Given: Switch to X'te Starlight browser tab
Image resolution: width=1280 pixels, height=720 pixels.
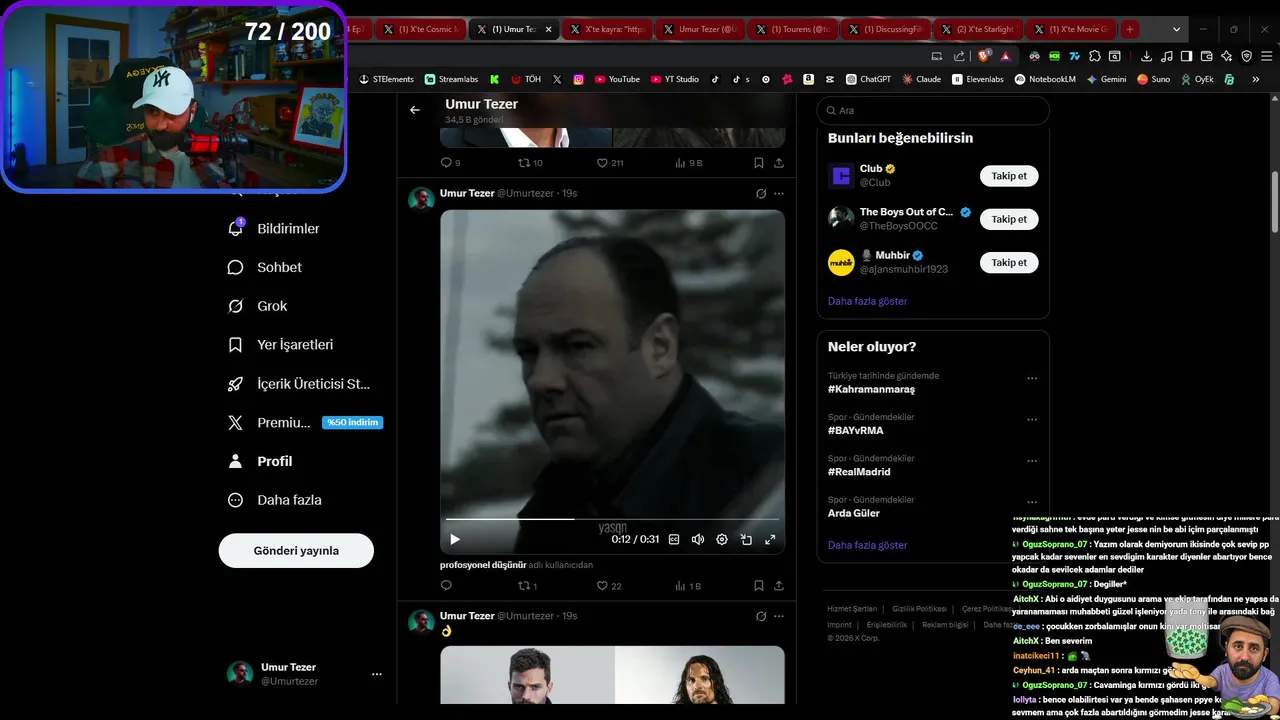Looking at the screenshot, I should pos(977,29).
